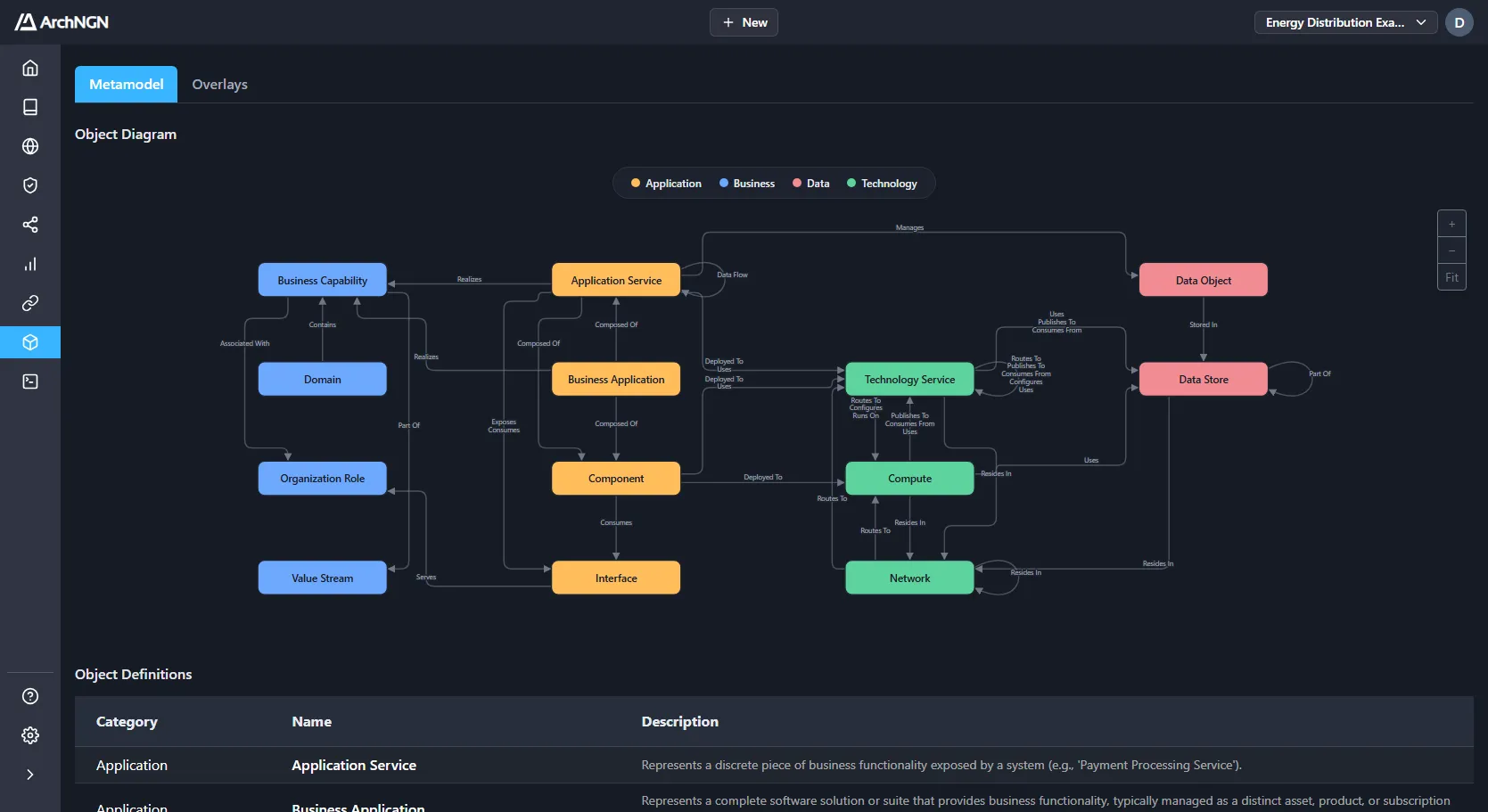Screen dimensions: 1488x812
Task: Select the Domain node
Action: [x=323, y=379]
